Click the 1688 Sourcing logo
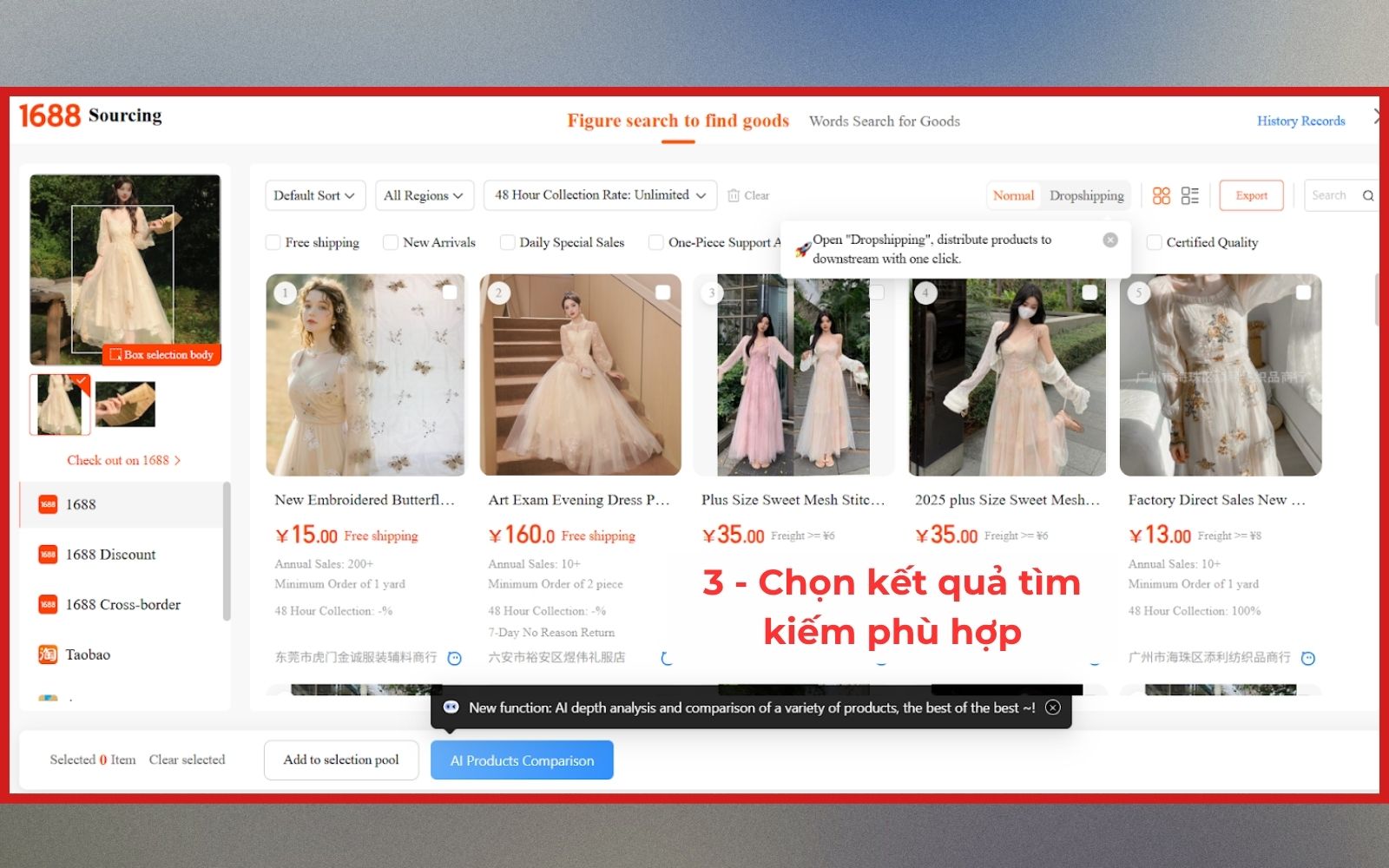This screenshot has height=868, width=1389. click(90, 115)
